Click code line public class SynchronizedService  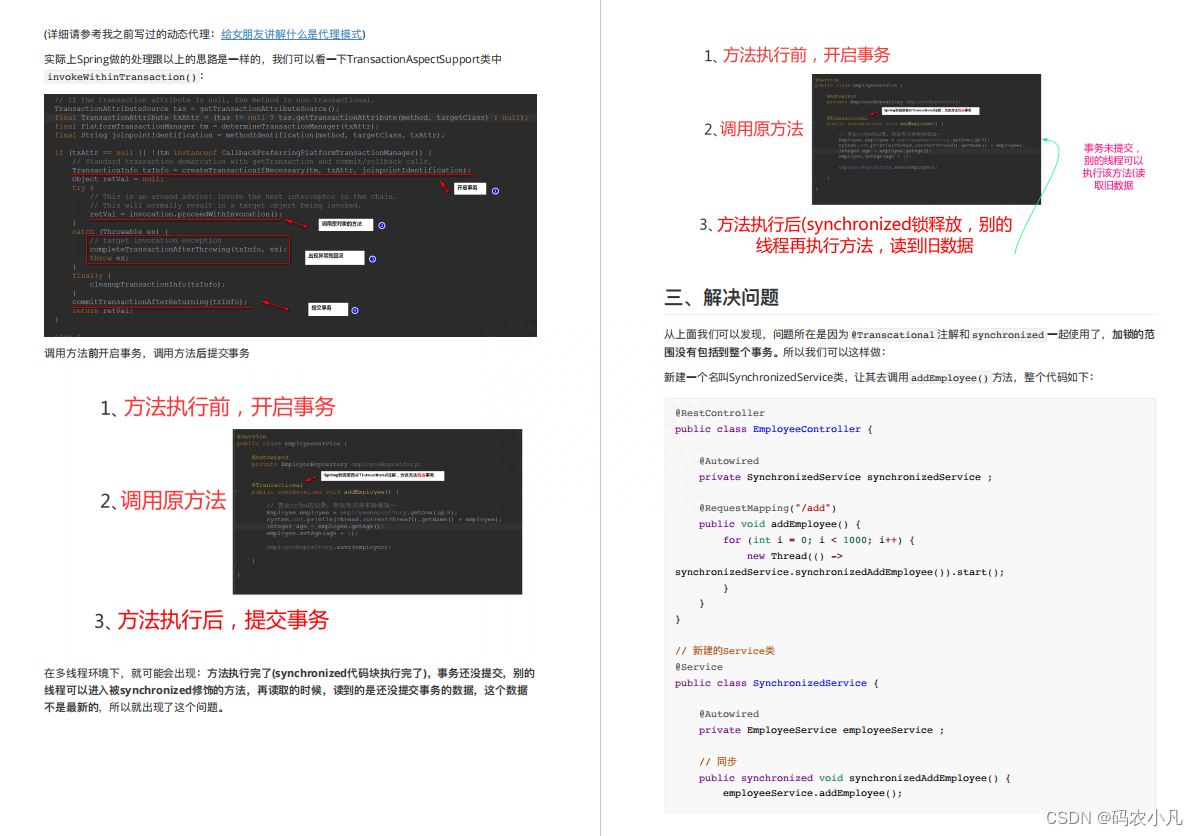(776, 683)
